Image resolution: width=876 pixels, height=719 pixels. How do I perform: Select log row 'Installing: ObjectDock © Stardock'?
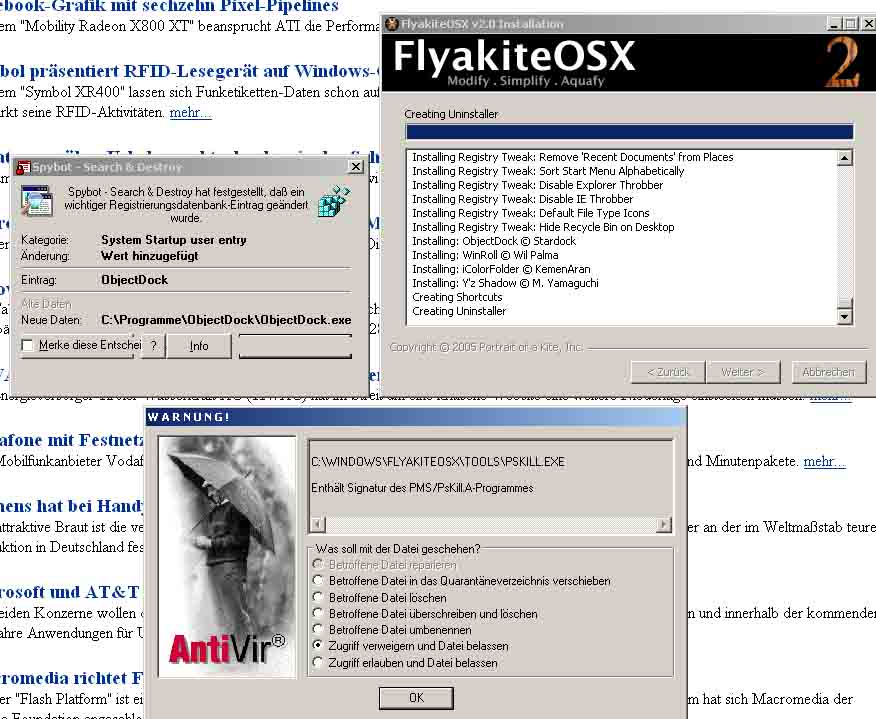(494, 241)
